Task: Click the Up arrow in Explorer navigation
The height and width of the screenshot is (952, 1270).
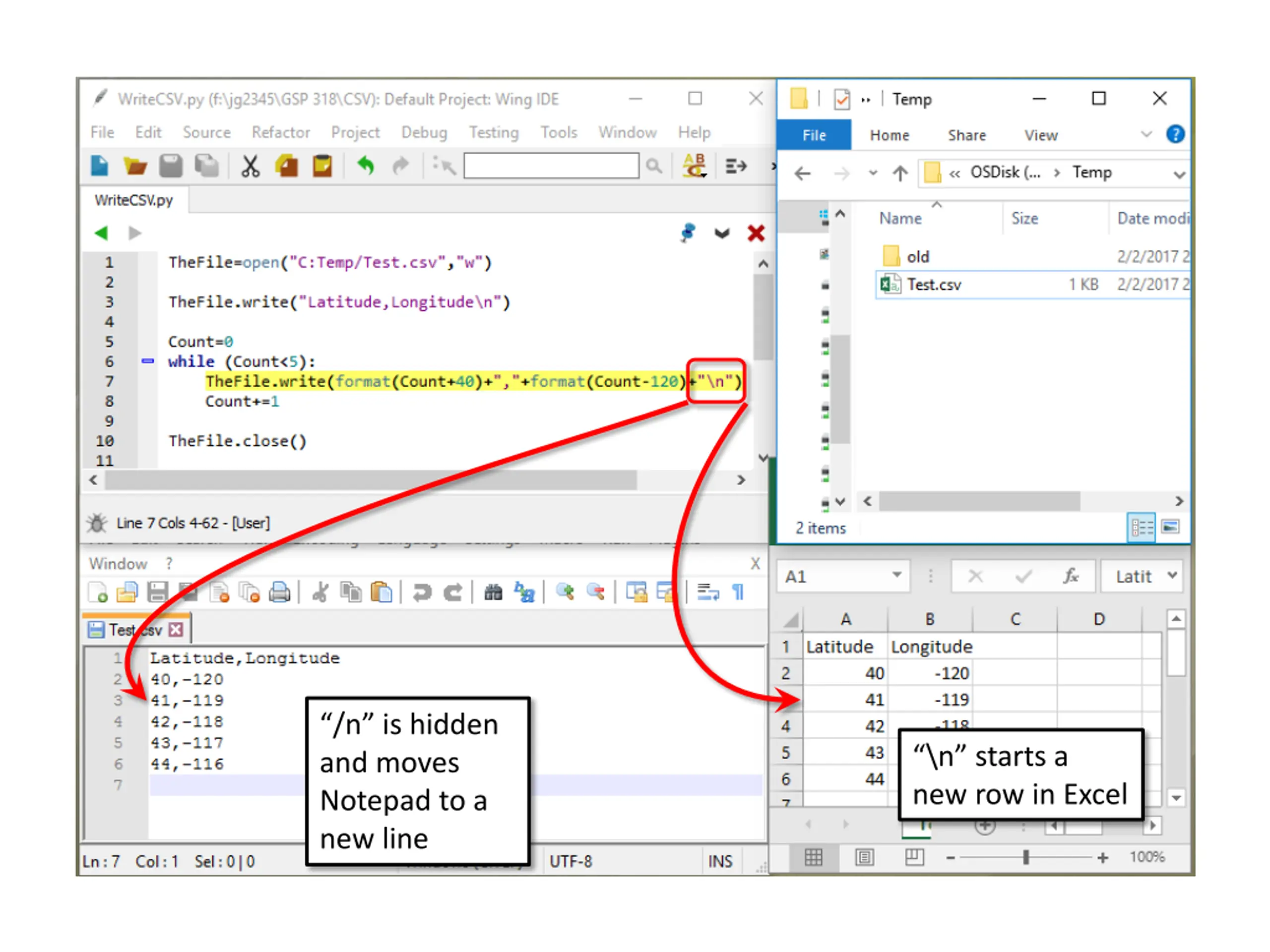Action: [x=900, y=173]
